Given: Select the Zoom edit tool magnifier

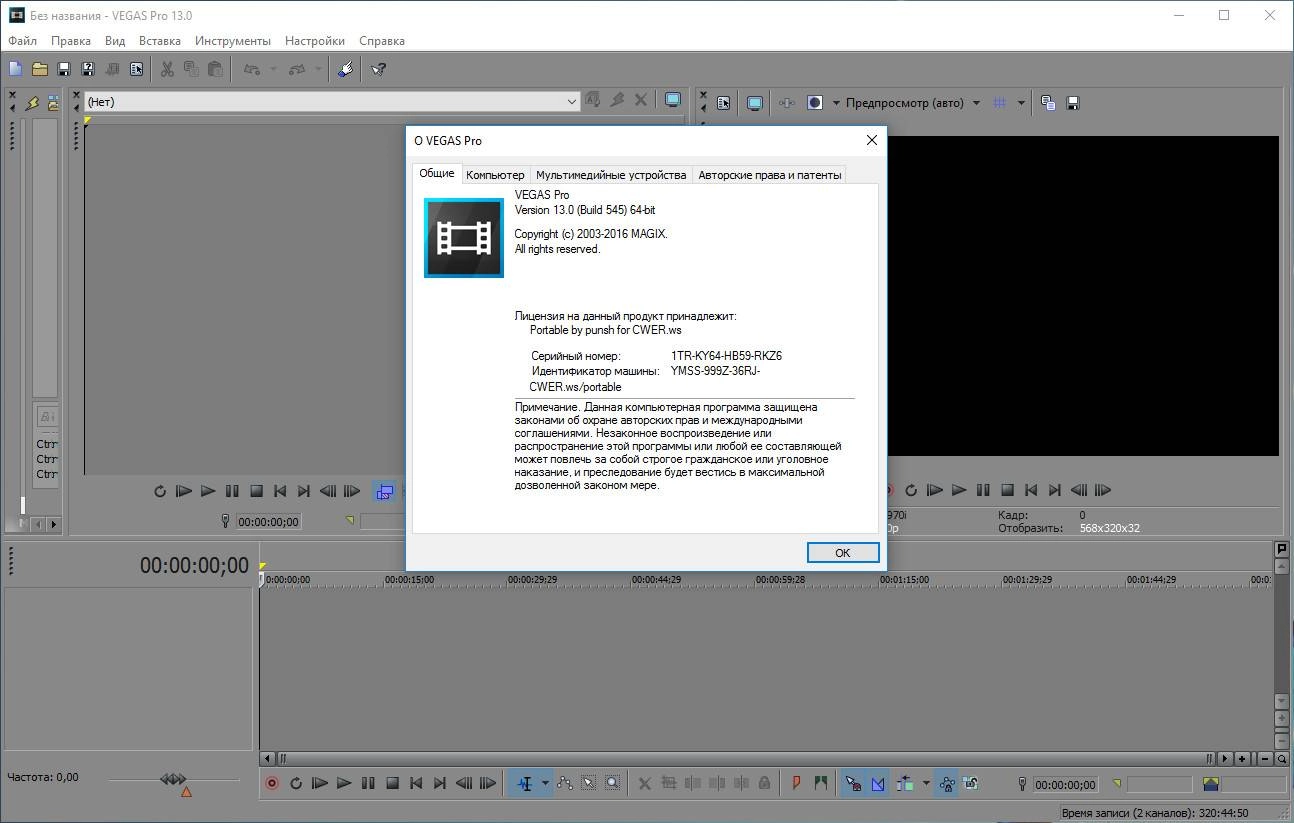Looking at the screenshot, I should coord(613,784).
